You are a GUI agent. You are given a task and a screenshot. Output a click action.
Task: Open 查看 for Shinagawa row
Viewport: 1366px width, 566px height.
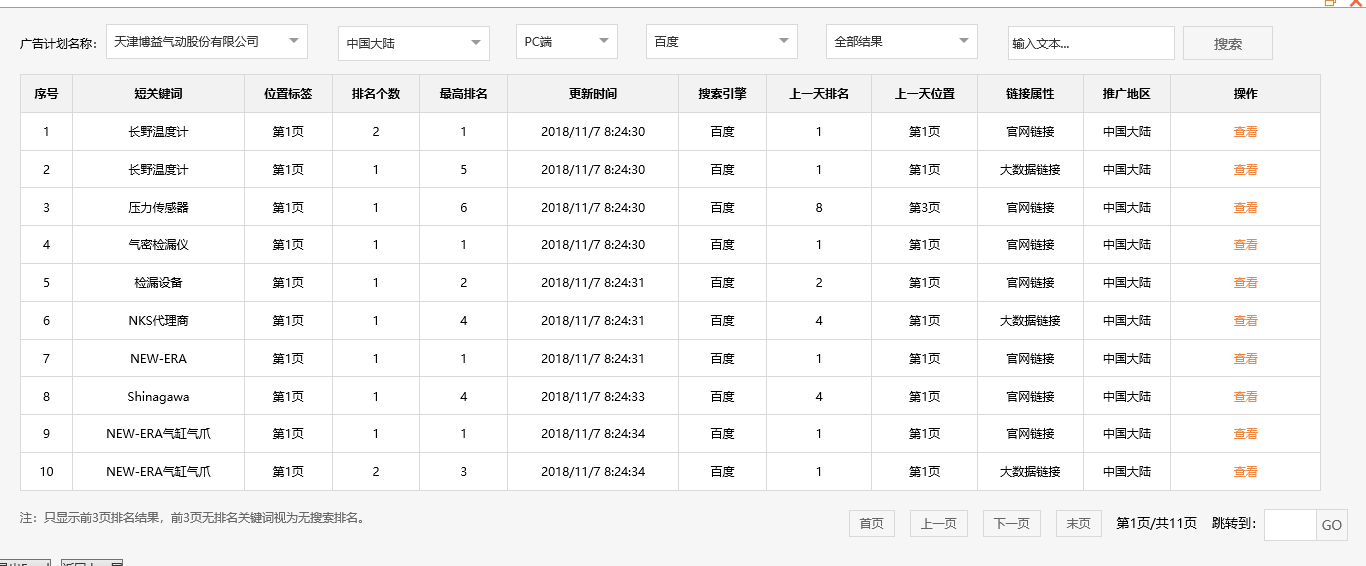(1245, 397)
